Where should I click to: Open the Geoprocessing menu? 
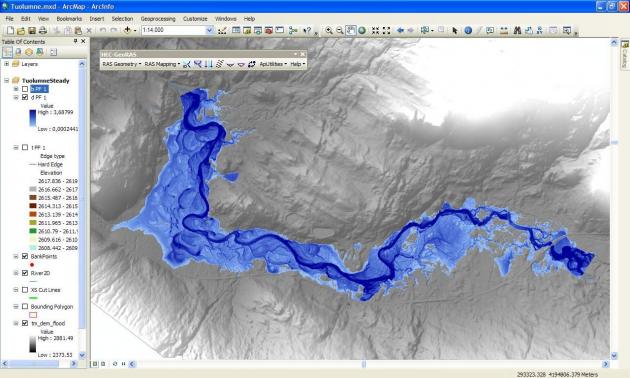click(x=158, y=19)
